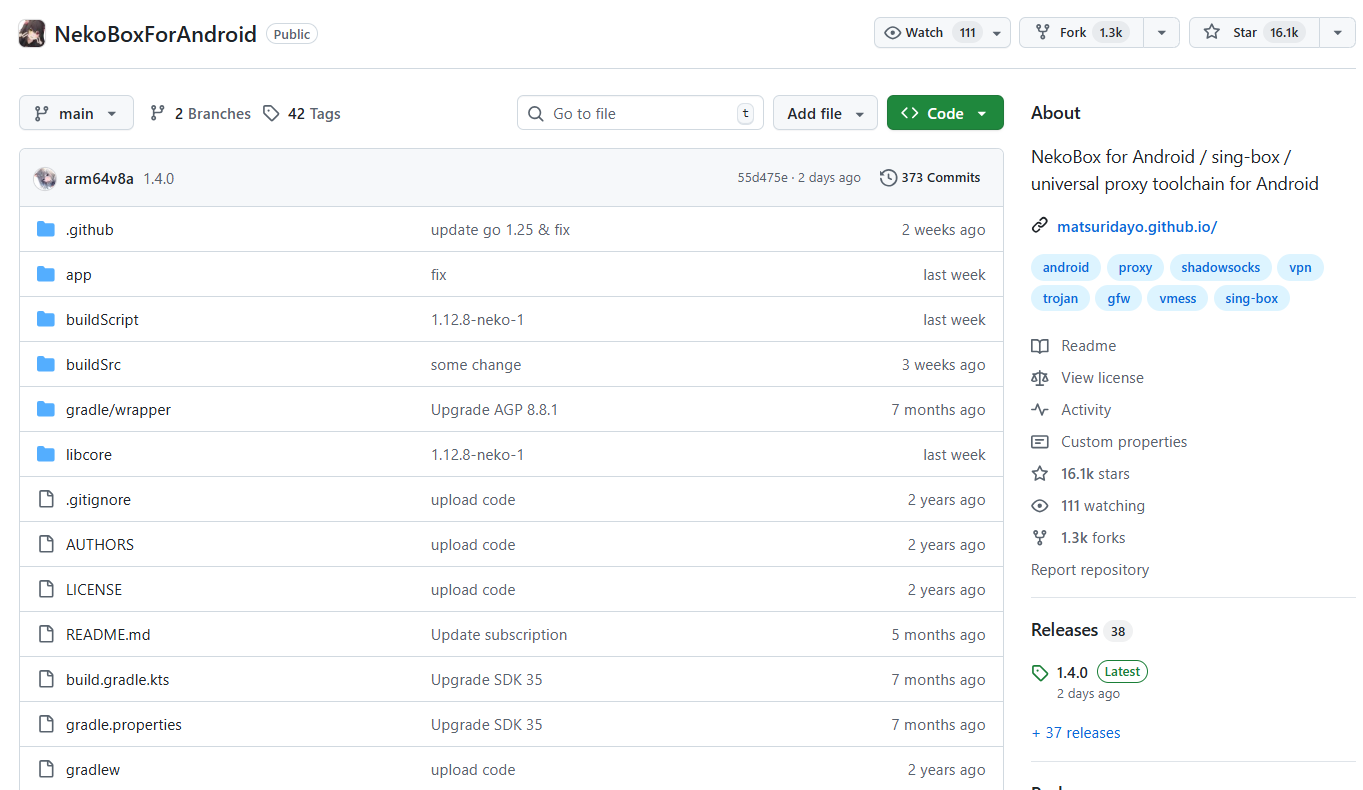Focus the Go to file search field
This screenshot has height=790, width=1363.
tap(640, 113)
